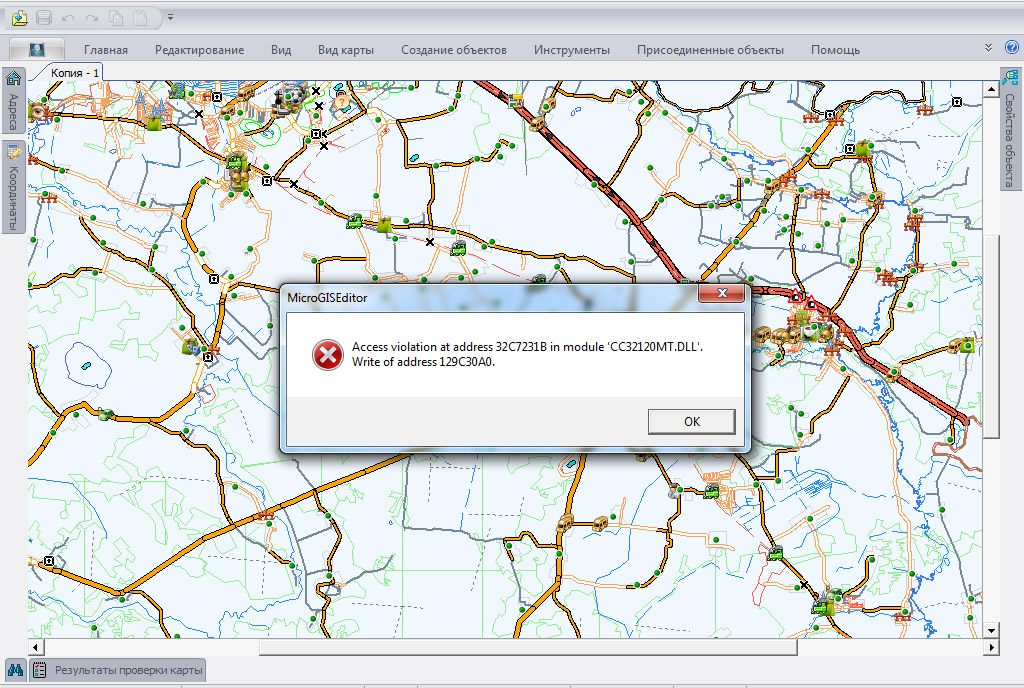This screenshot has width=1024, height=688.
Task: Select the Создание объектов ribbon tab
Action: pyautogui.click(x=454, y=50)
